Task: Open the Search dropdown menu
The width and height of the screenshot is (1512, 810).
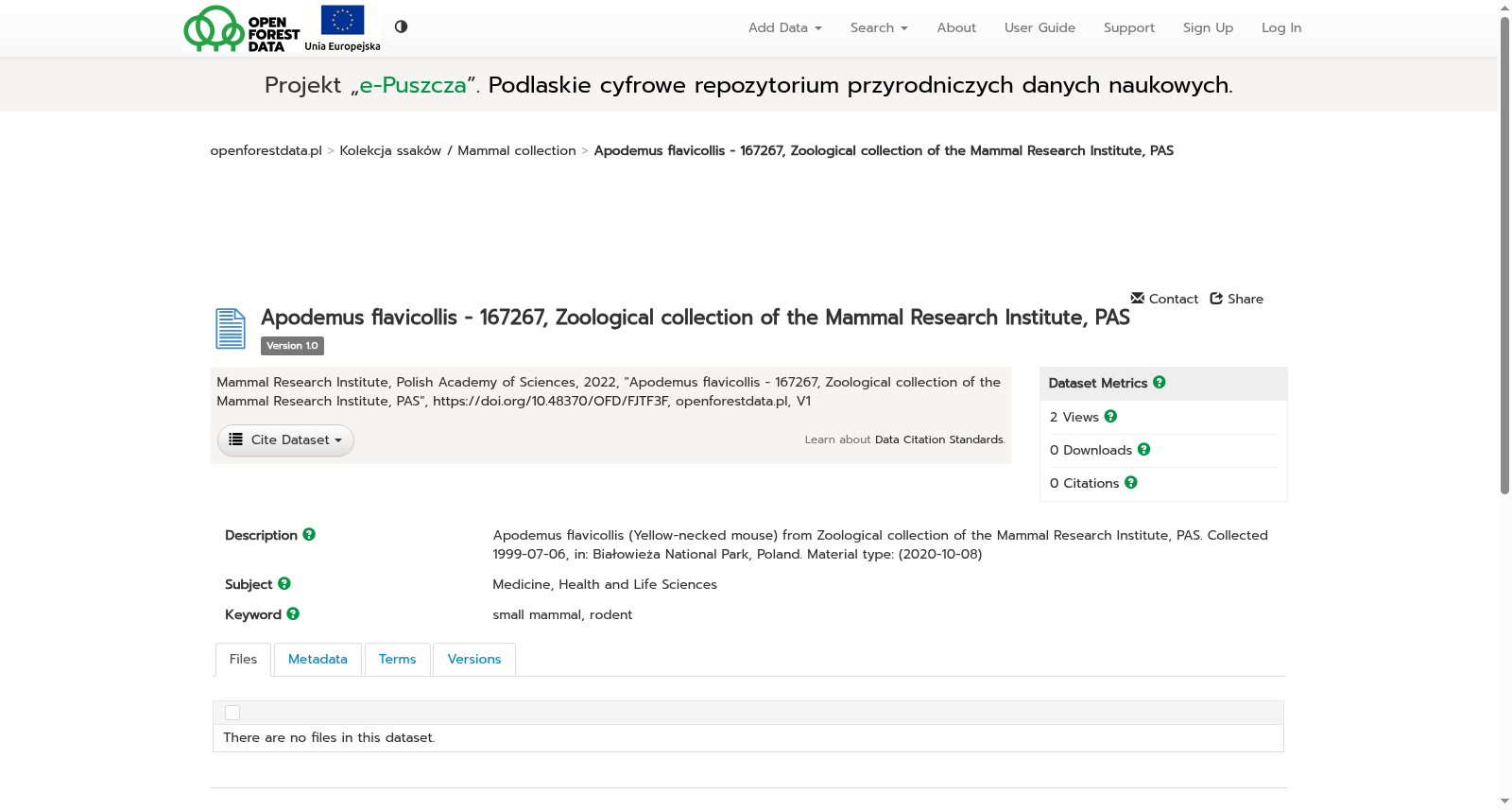Action: (879, 28)
